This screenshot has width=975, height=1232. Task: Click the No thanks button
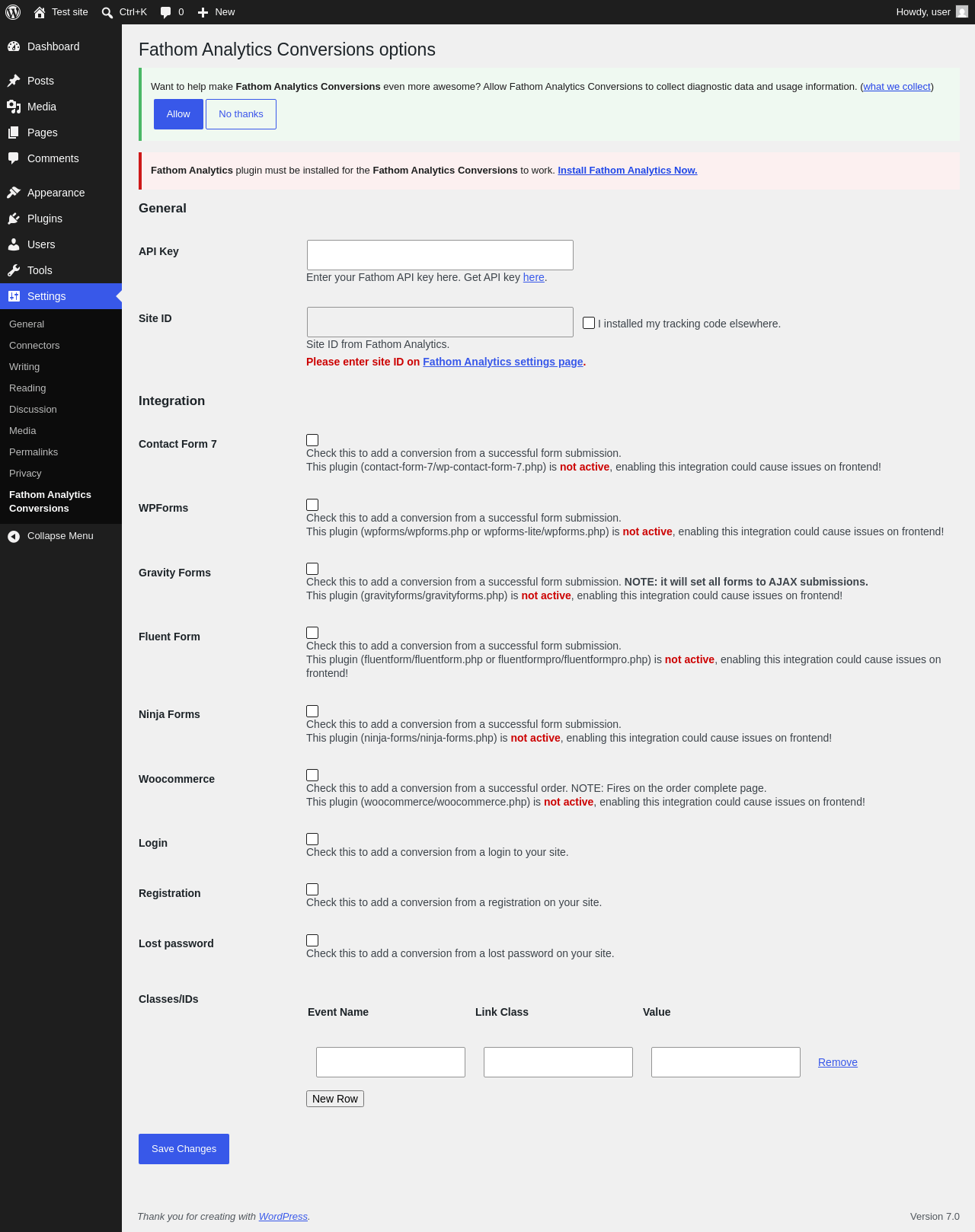(241, 114)
